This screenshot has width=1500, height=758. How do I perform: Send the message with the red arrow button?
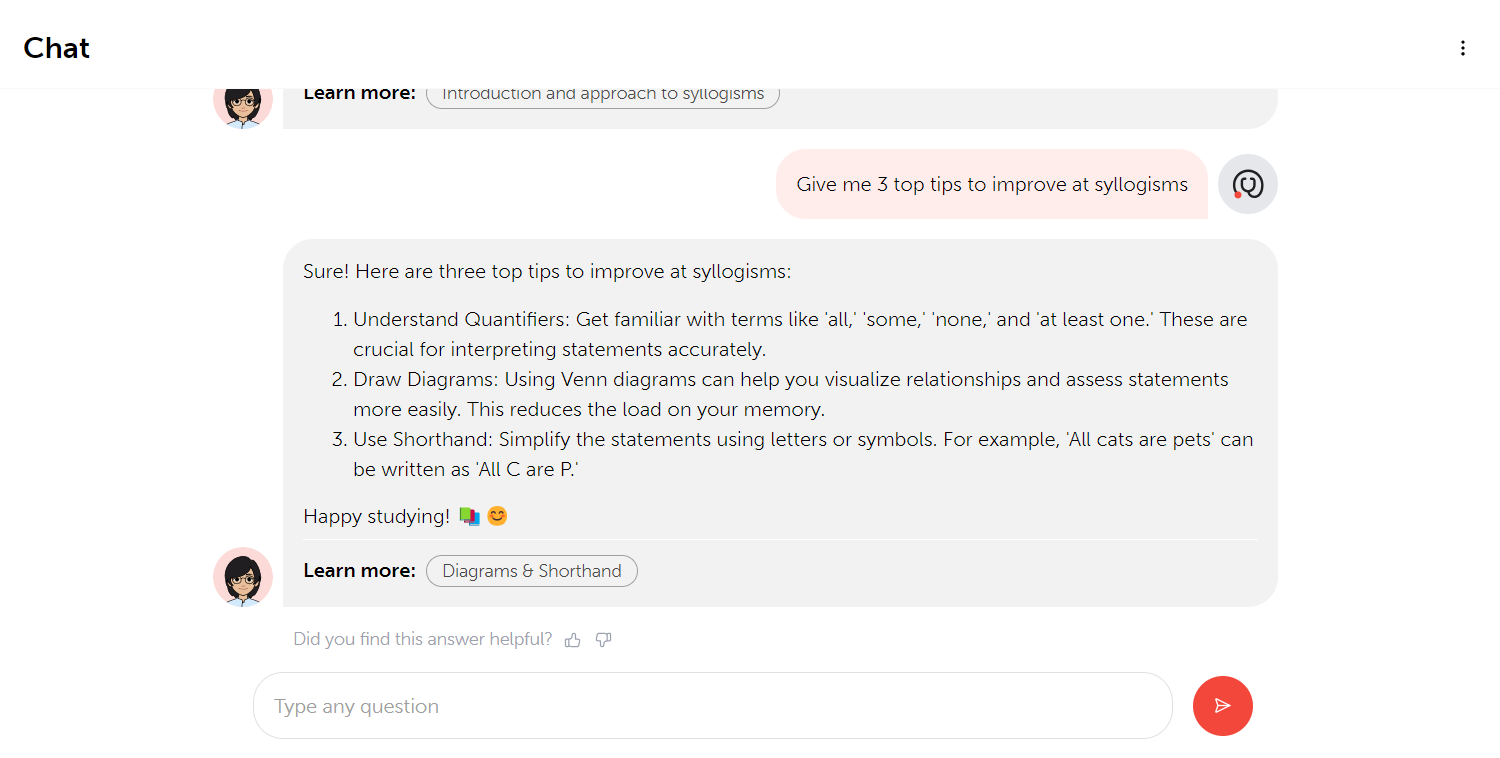1222,706
